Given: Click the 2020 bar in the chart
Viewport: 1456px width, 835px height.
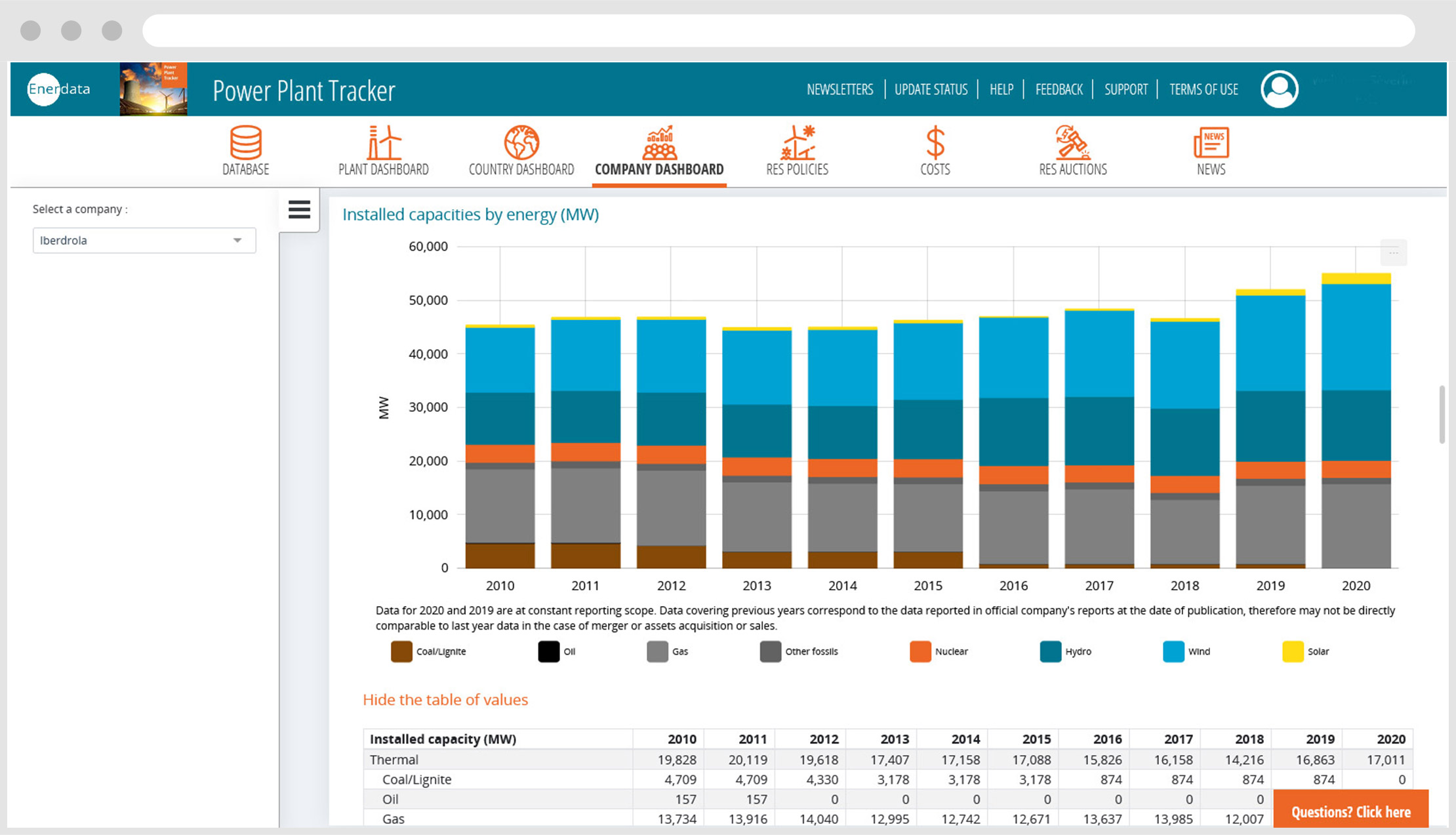Looking at the screenshot, I should (1356, 420).
